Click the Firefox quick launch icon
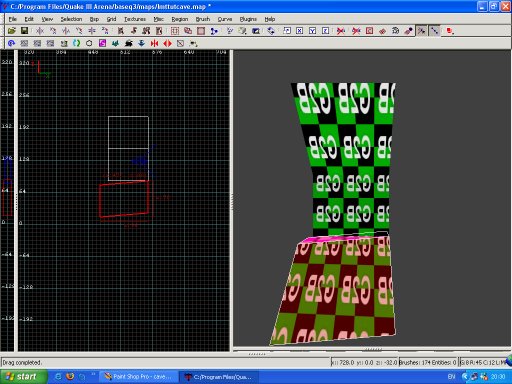 pos(70,377)
